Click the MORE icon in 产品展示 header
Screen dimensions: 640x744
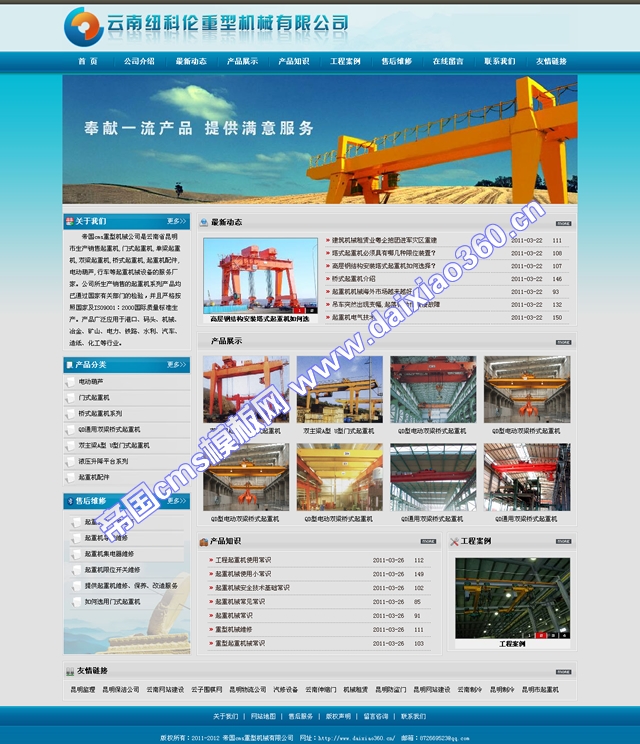pyautogui.click(x=563, y=342)
